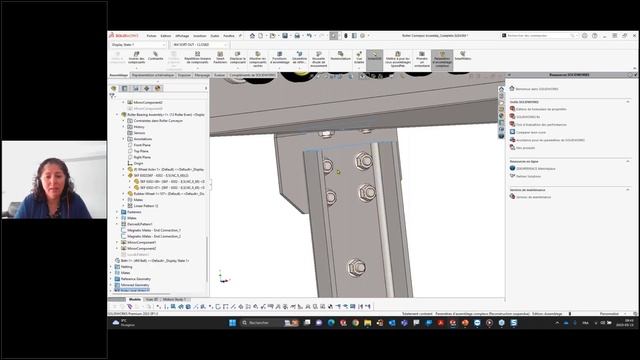640x360 pixels.
Task: Click Mettre à jour sous-assemblages SpeedPak
Action: pyautogui.click(x=398, y=59)
